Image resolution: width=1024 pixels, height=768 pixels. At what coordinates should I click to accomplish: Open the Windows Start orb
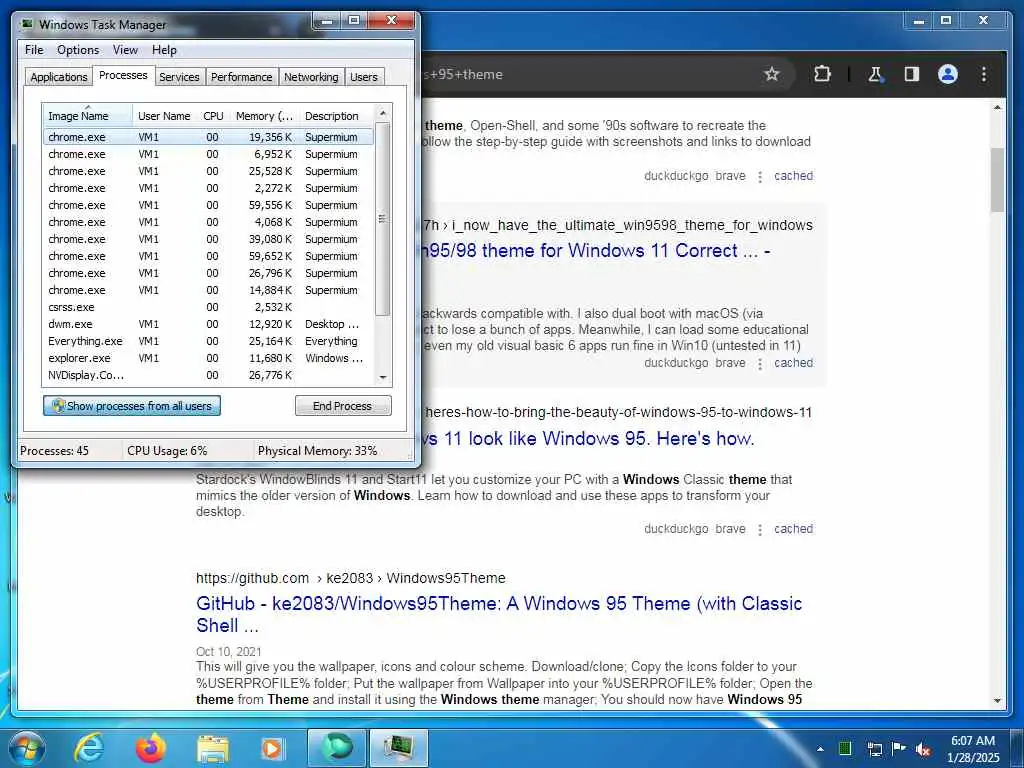27,748
